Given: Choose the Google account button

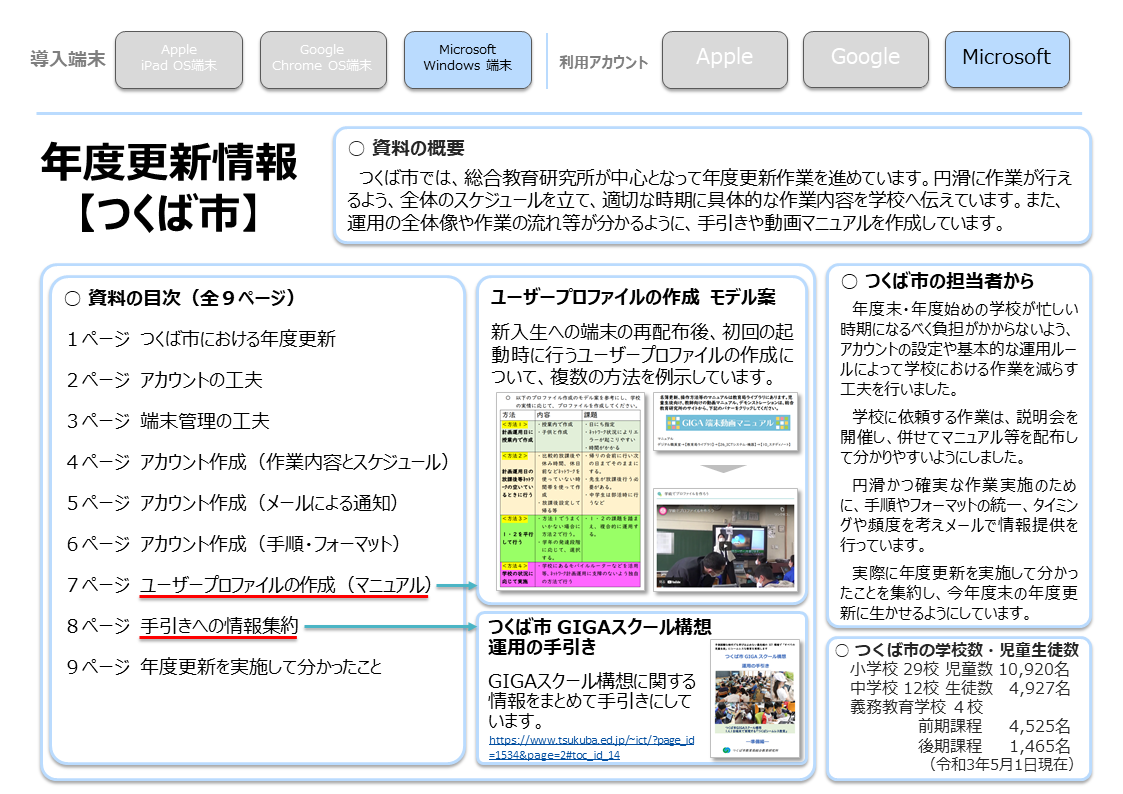Looking at the screenshot, I should 866,59.
